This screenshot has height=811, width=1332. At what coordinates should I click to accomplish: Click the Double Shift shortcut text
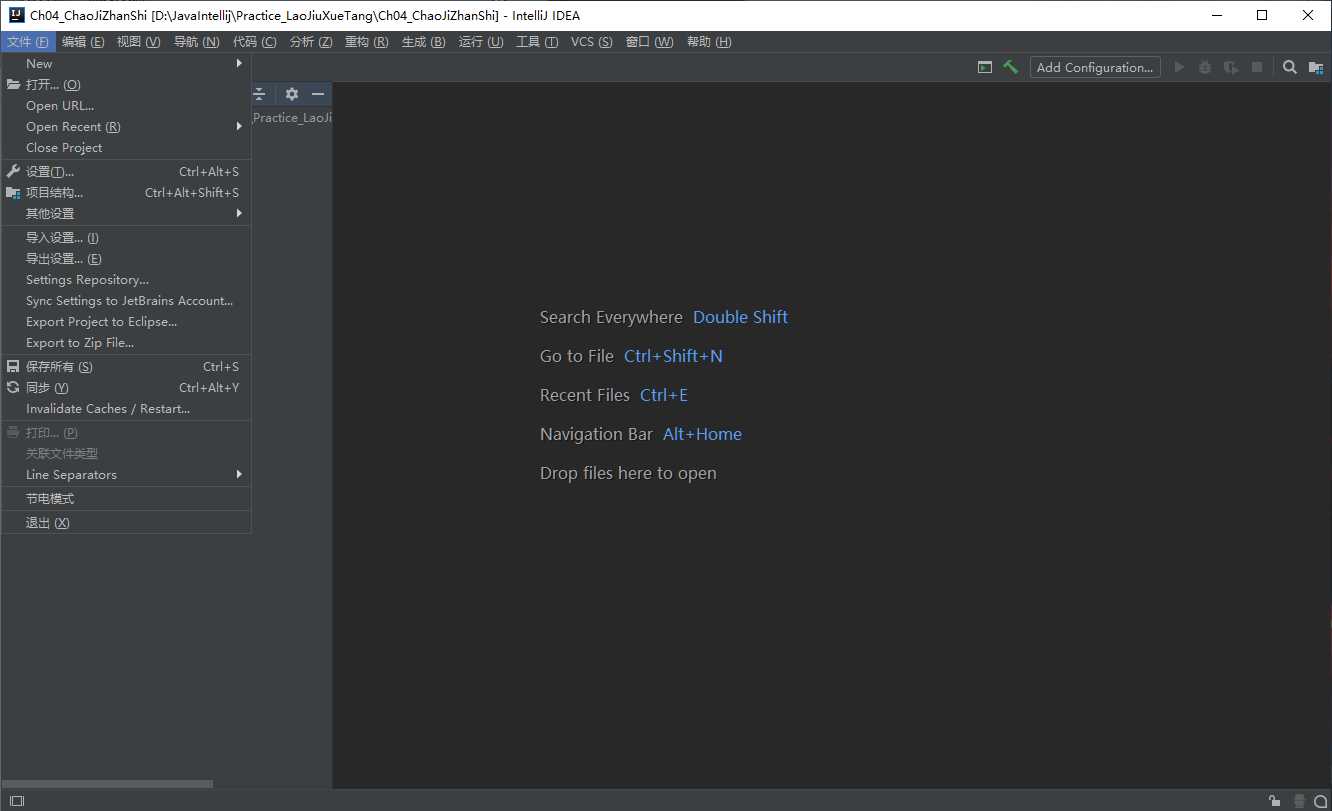pyautogui.click(x=740, y=317)
